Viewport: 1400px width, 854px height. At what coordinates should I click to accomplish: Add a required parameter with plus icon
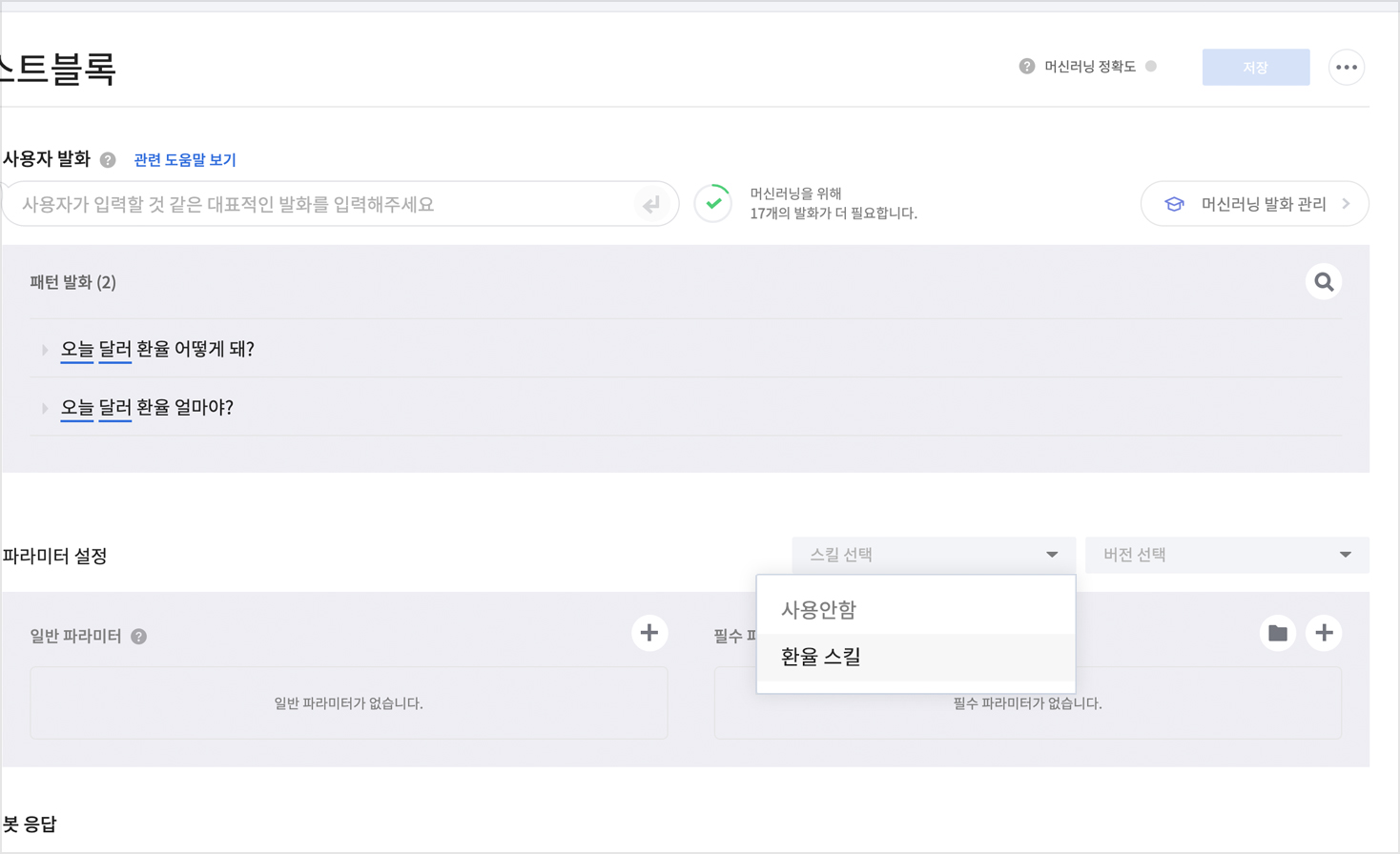1323,633
